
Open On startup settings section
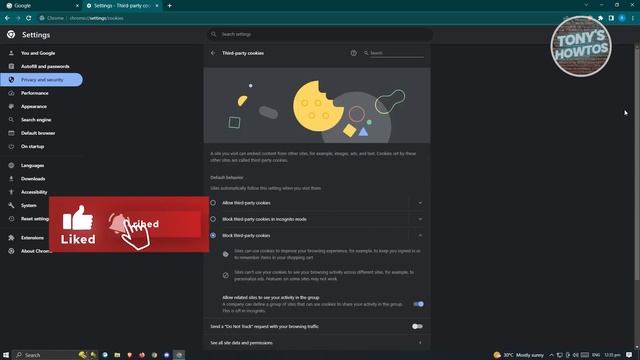pos(32,146)
